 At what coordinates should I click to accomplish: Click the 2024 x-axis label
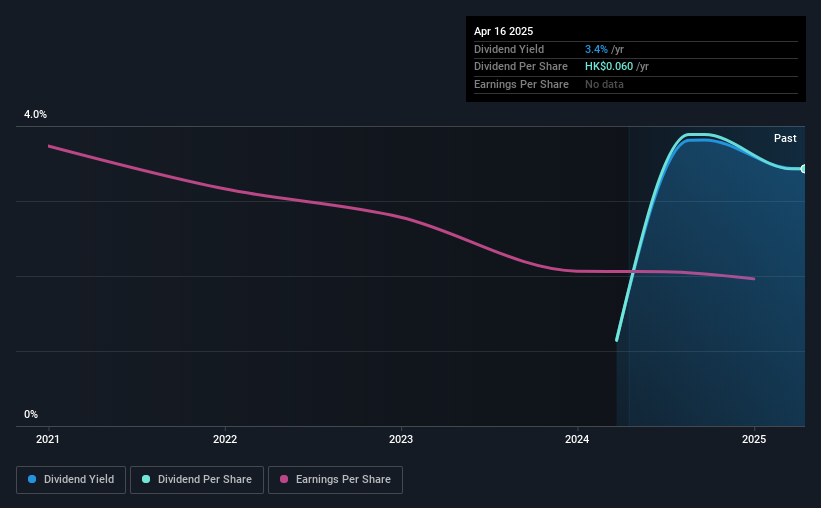click(577, 439)
